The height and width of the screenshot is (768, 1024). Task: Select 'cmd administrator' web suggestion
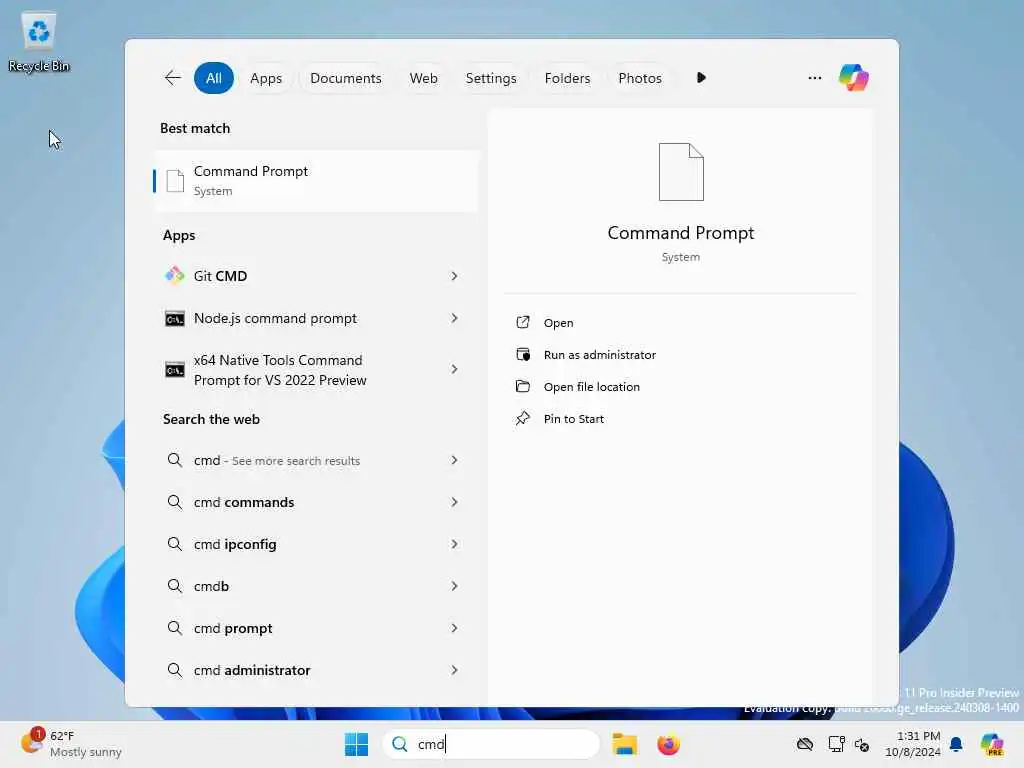click(316, 670)
